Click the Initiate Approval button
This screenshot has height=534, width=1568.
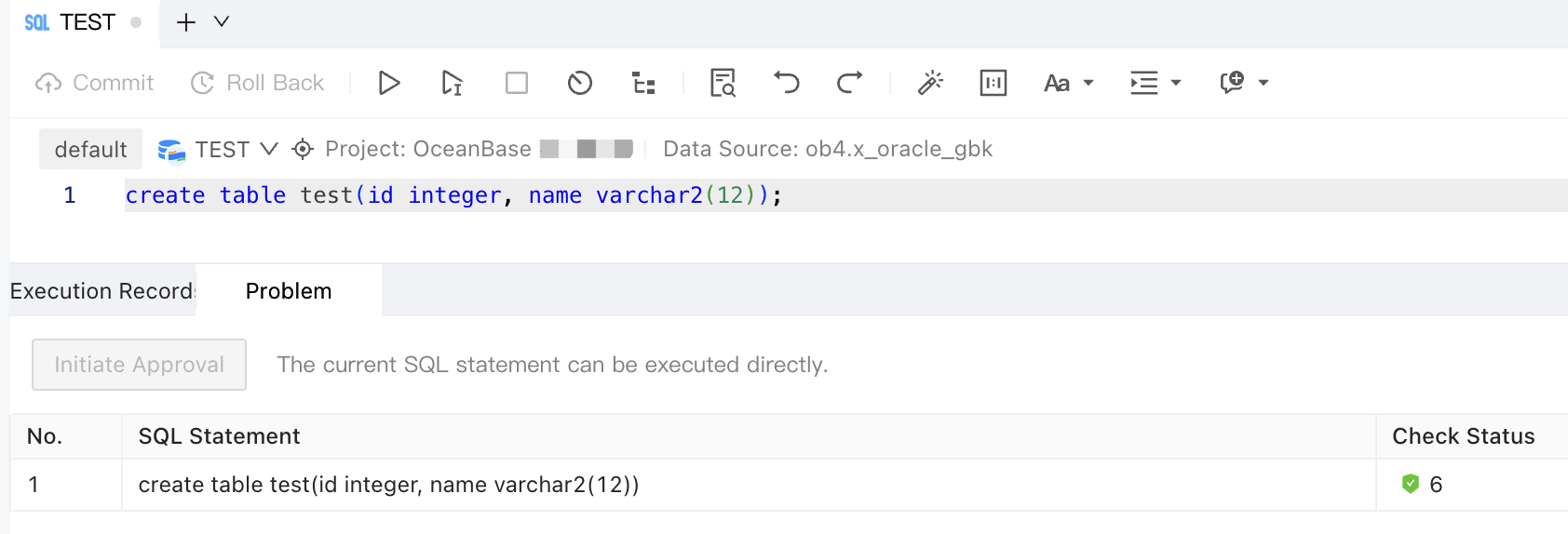coord(140,365)
